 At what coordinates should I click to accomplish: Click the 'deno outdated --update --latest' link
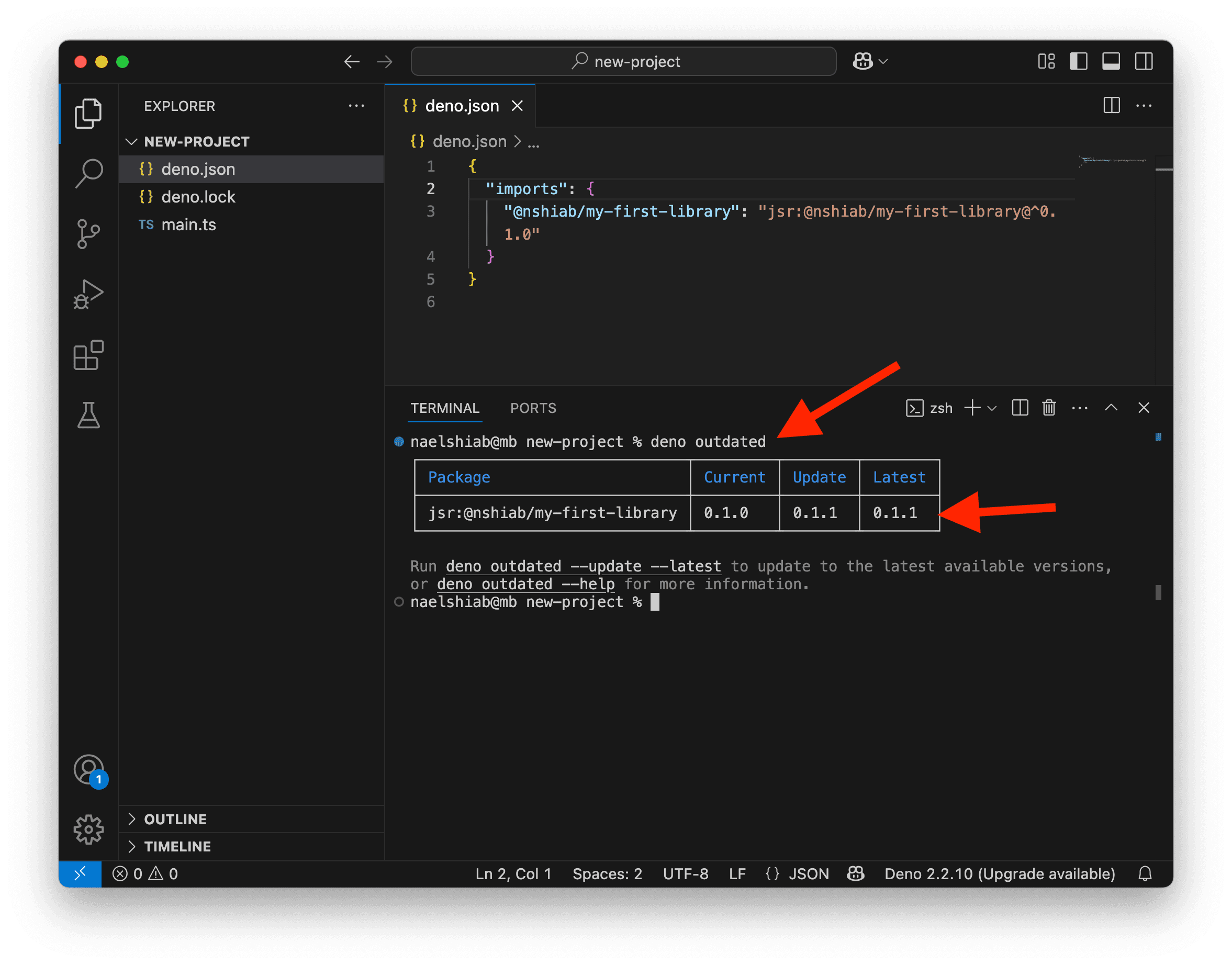tap(583, 566)
